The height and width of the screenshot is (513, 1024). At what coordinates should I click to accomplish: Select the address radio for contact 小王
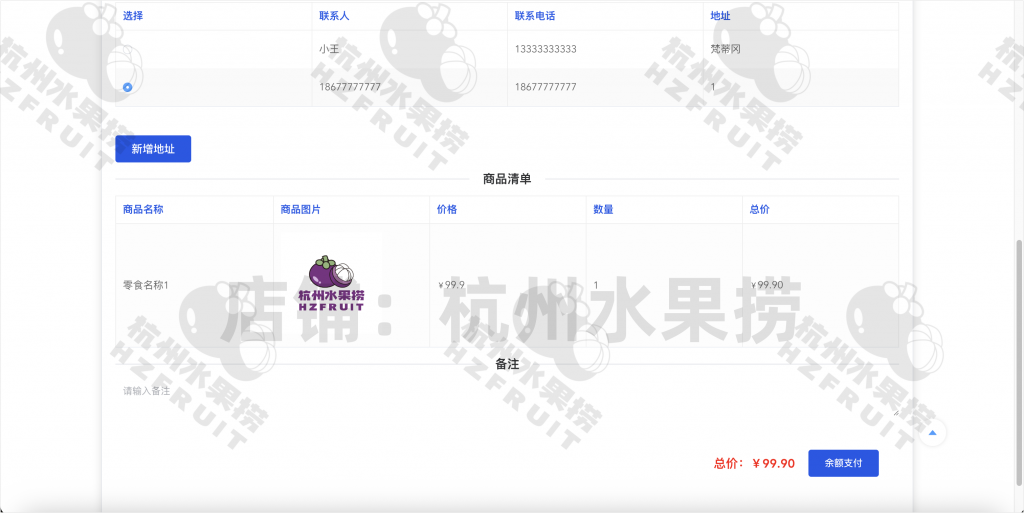coord(127,50)
